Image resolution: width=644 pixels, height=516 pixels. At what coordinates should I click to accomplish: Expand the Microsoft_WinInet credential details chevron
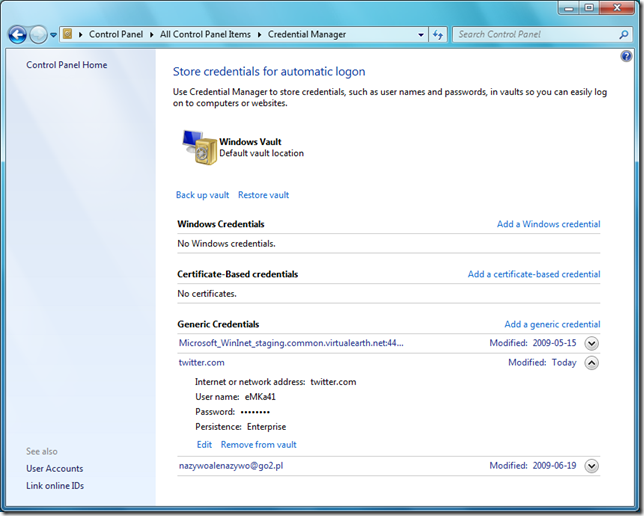[x=591, y=343]
